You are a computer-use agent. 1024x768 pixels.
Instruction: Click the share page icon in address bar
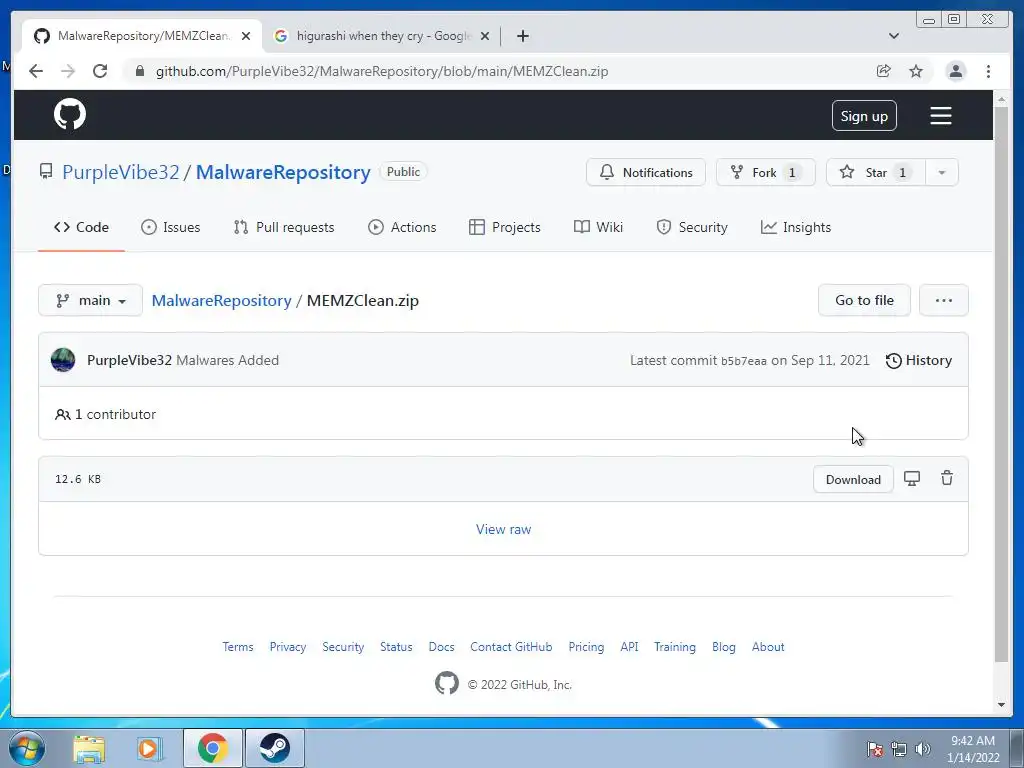click(x=883, y=71)
